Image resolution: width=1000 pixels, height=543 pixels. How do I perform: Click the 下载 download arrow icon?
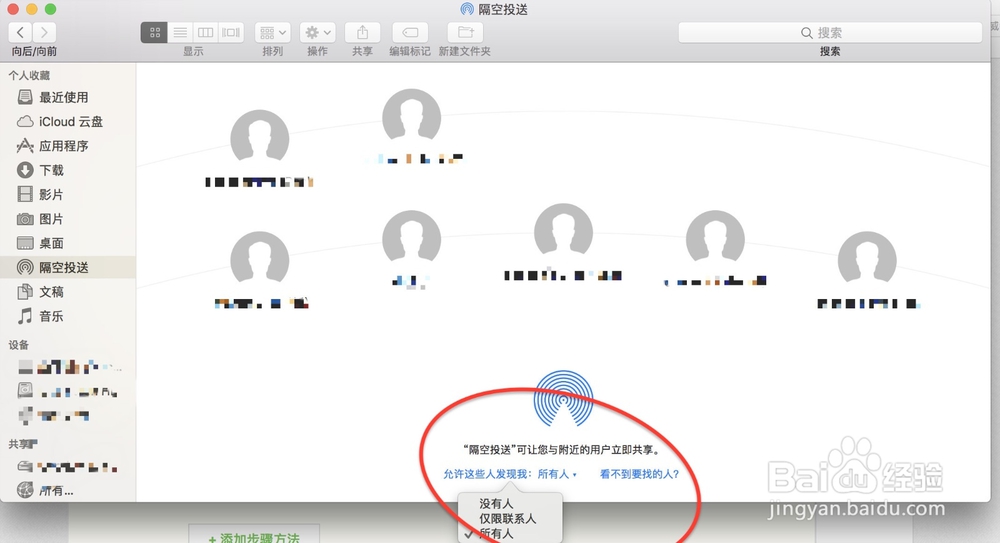pyautogui.click(x=25, y=170)
